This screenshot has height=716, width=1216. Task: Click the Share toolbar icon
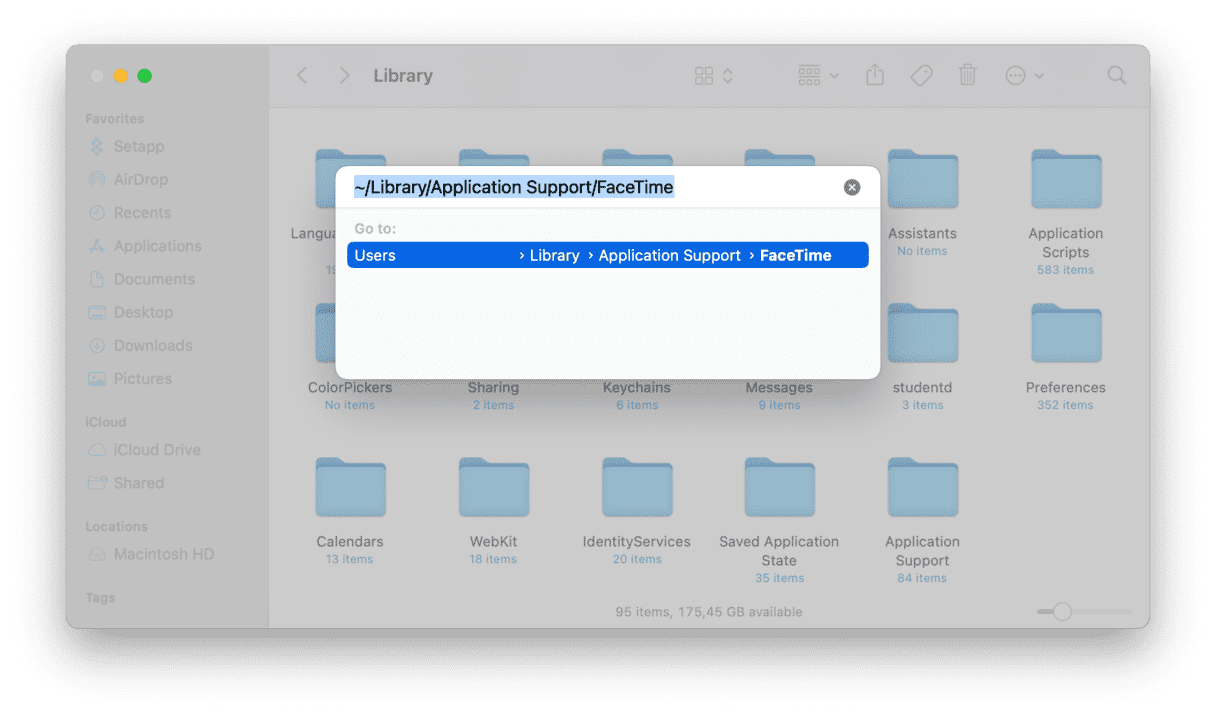coord(875,76)
